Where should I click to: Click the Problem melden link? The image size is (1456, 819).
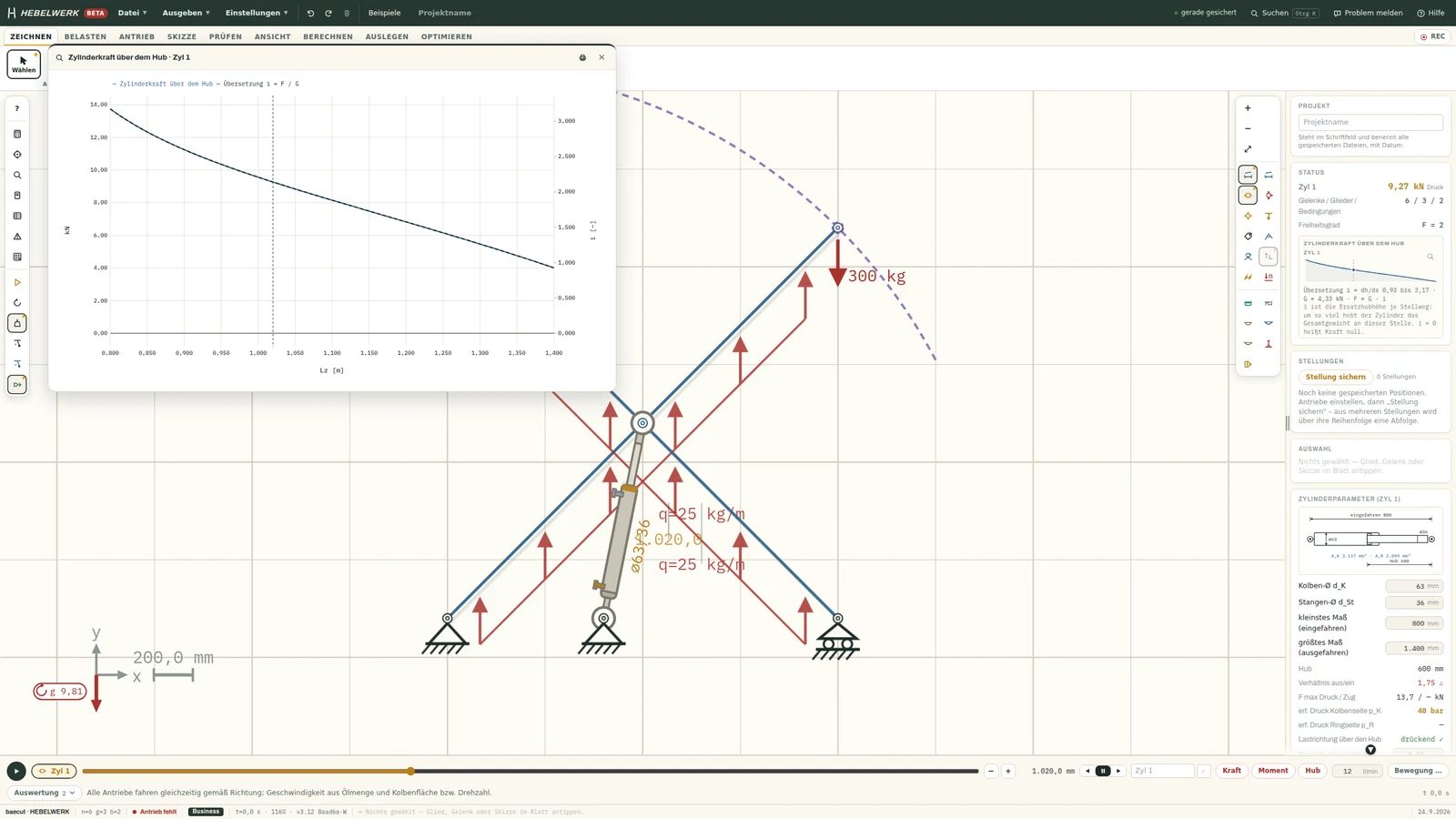[1368, 13]
